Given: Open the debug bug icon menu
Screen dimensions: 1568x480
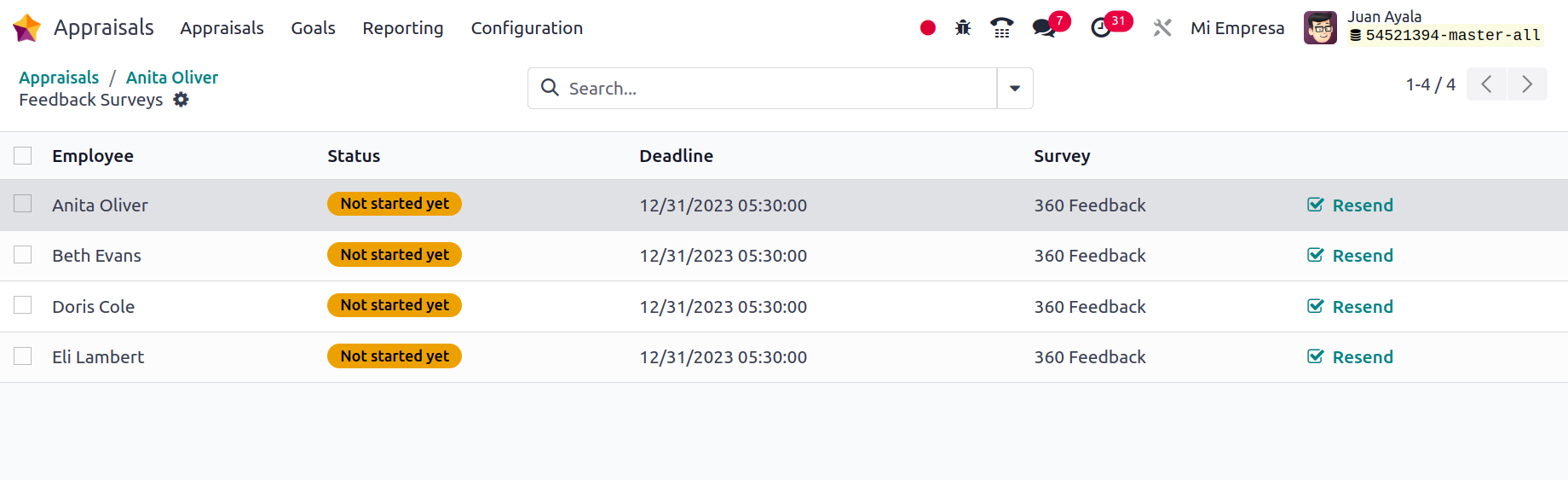Looking at the screenshot, I should pos(963,28).
